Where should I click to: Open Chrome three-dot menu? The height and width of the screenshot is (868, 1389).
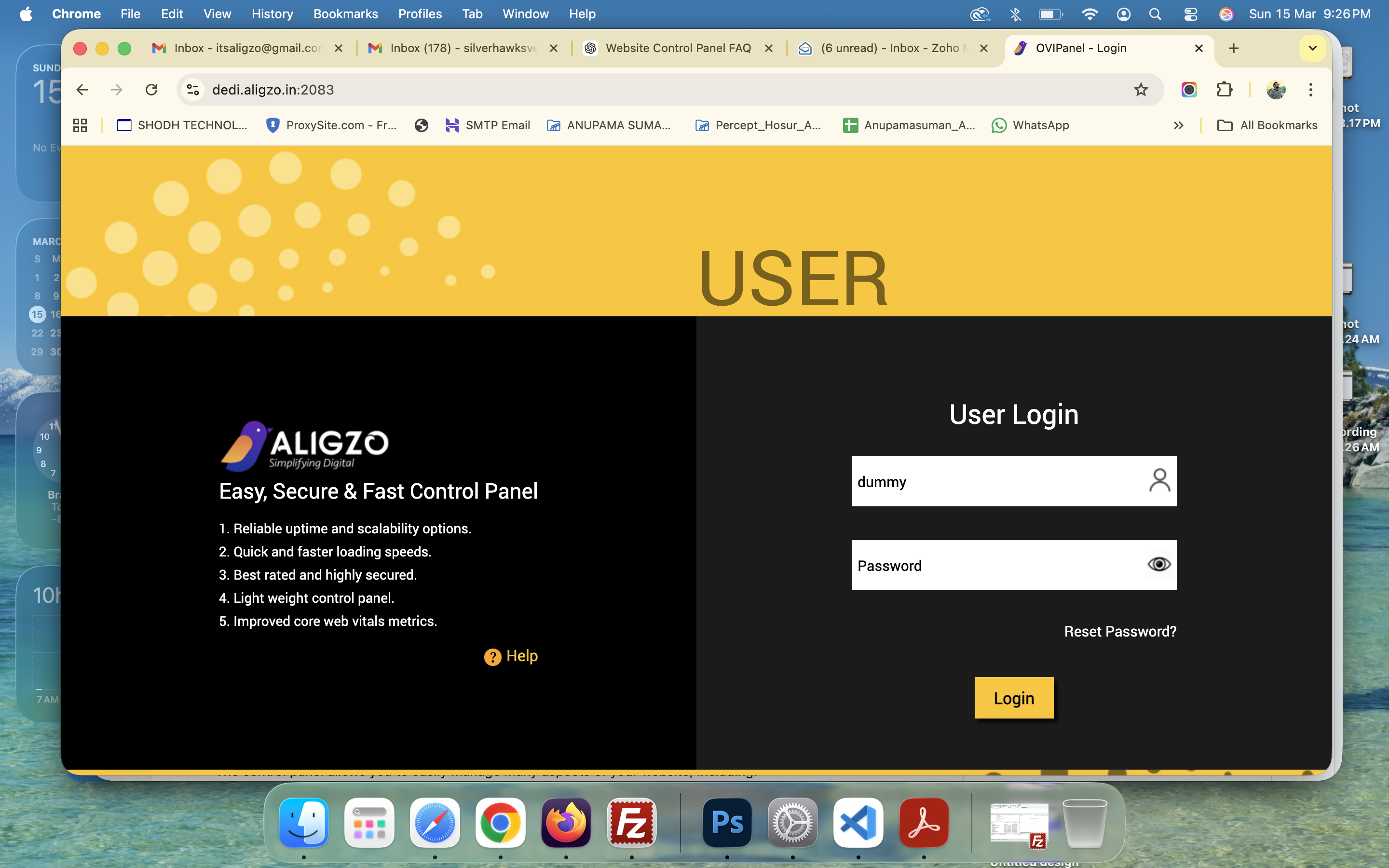(1310, 90)
